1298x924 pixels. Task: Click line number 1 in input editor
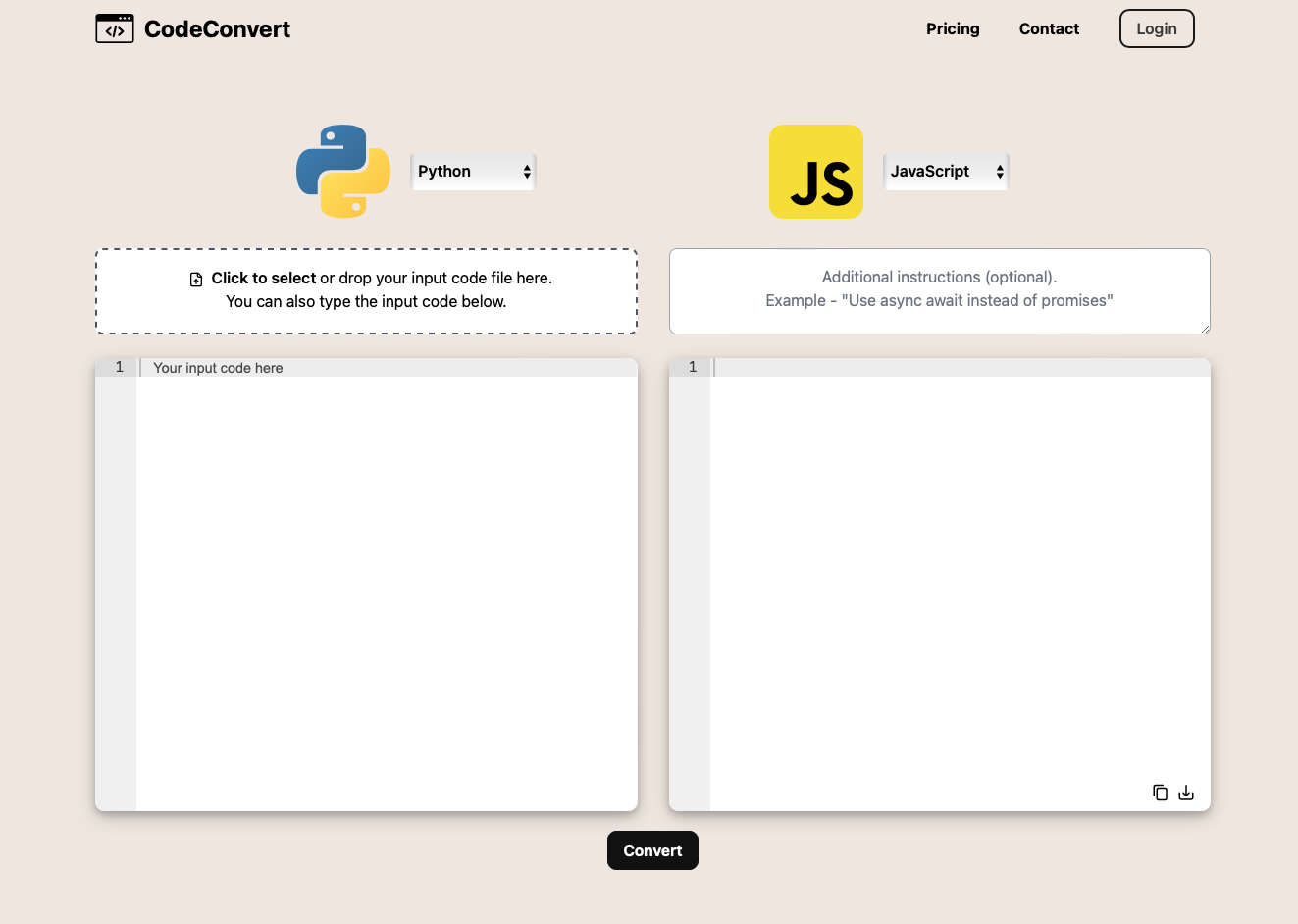[x=120, y=367]
